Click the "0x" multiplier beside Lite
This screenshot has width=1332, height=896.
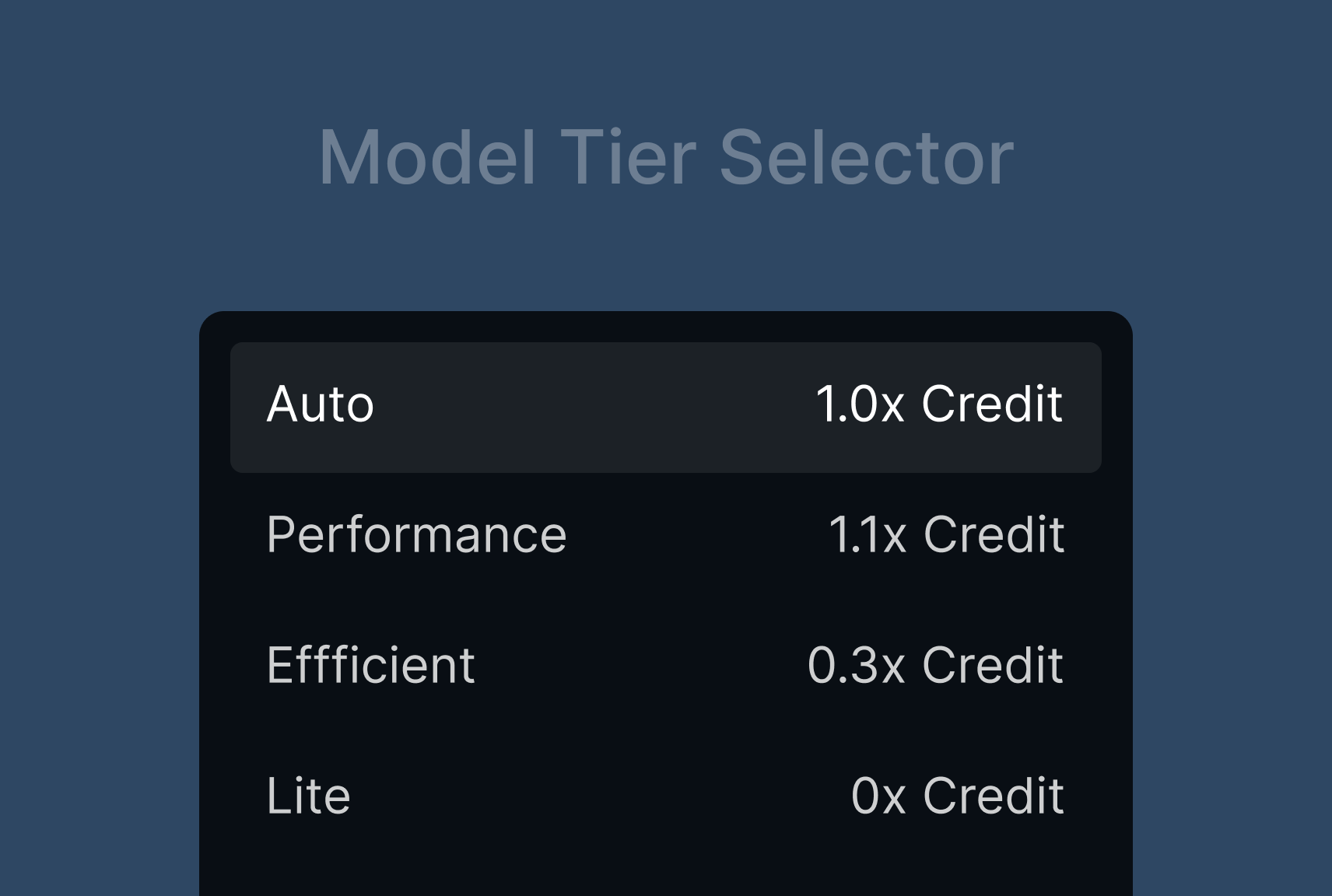[x=878, y=796]
